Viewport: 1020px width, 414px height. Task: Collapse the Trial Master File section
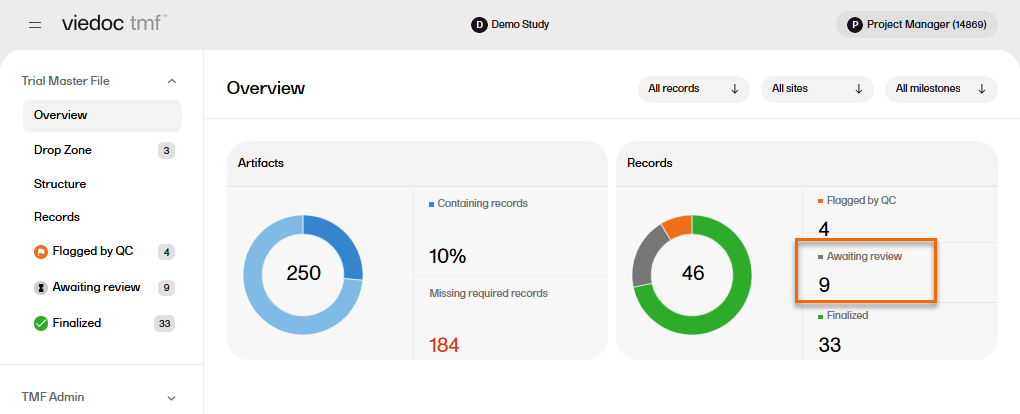(x=171, y=81)
